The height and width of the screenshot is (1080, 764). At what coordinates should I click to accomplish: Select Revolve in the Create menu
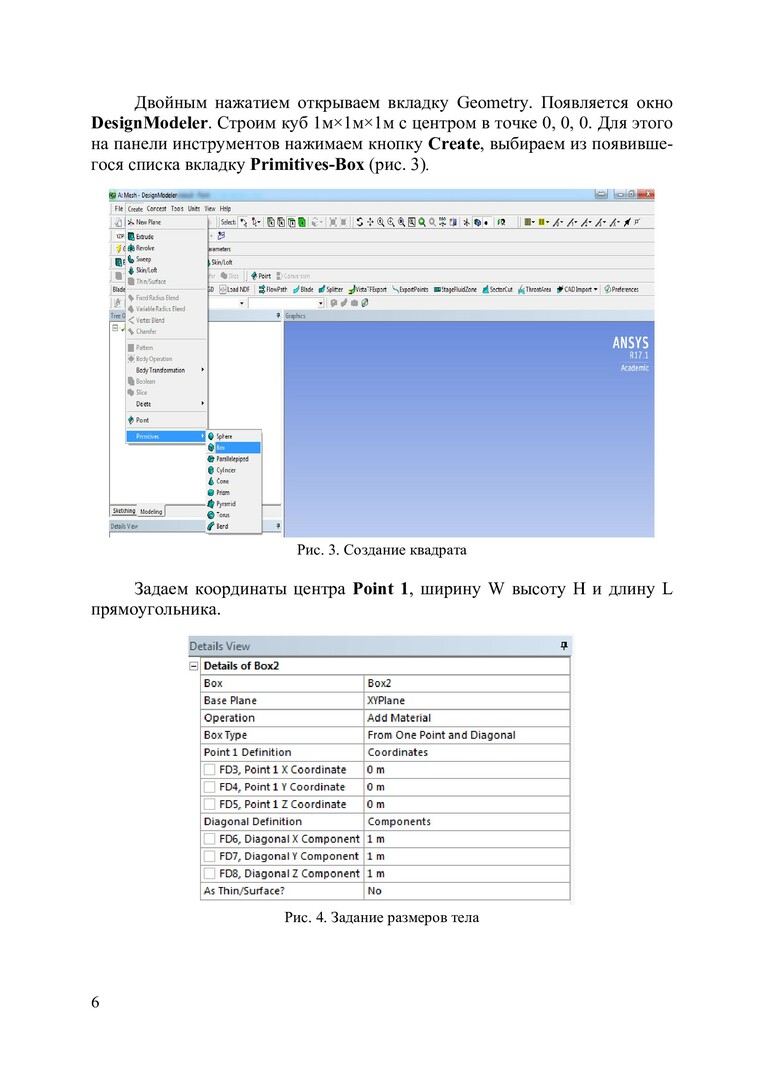coord(144,247)
